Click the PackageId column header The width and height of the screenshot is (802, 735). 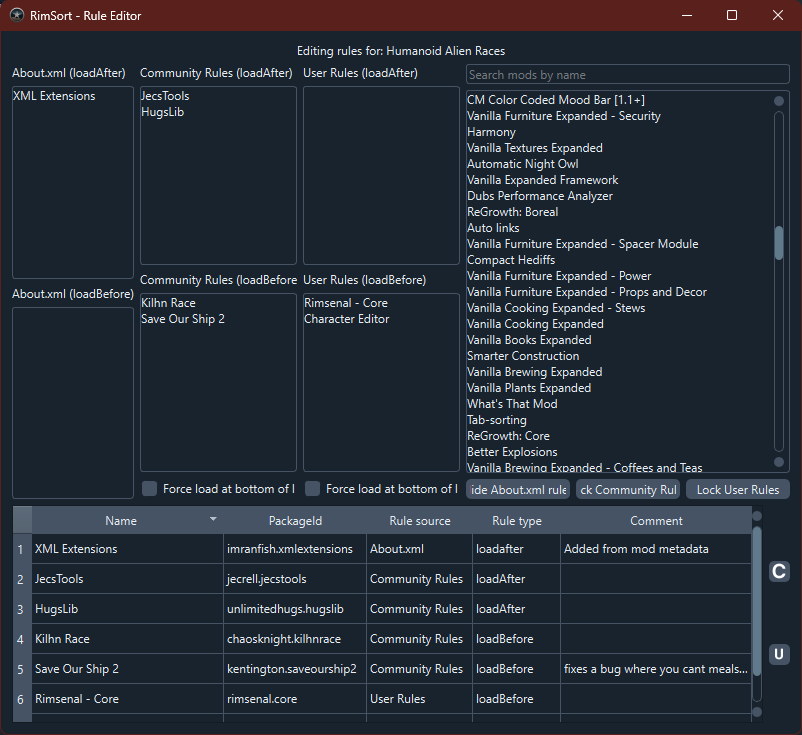295,521
